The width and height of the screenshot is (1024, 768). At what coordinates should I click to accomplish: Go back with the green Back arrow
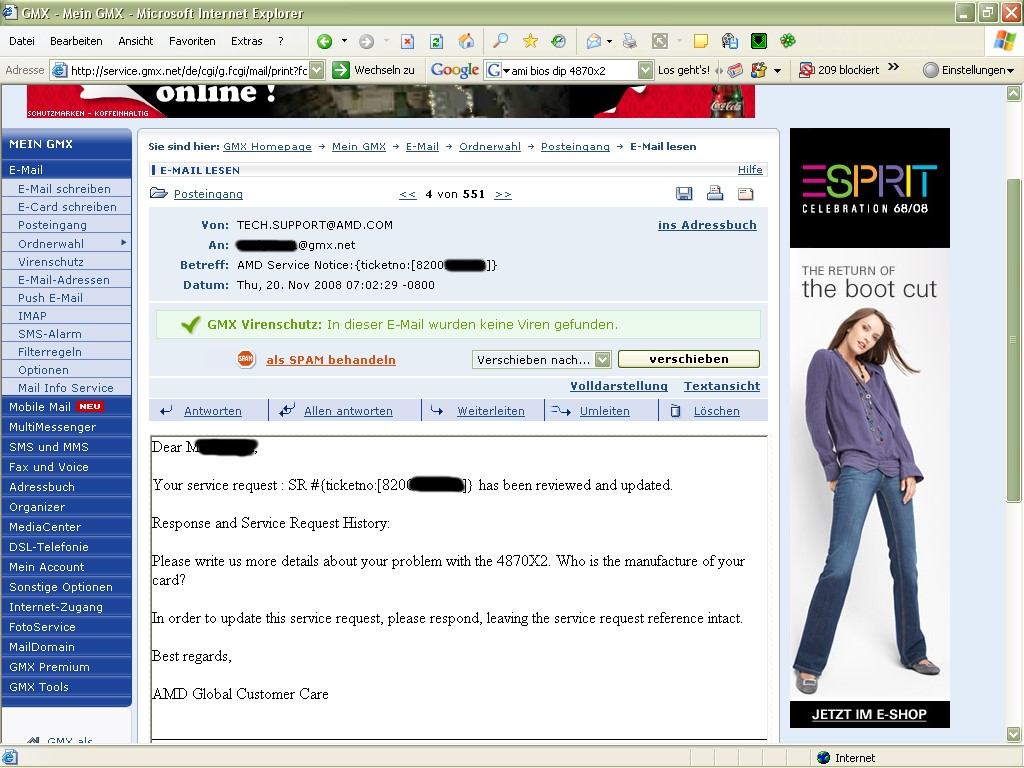pos(324,41)
